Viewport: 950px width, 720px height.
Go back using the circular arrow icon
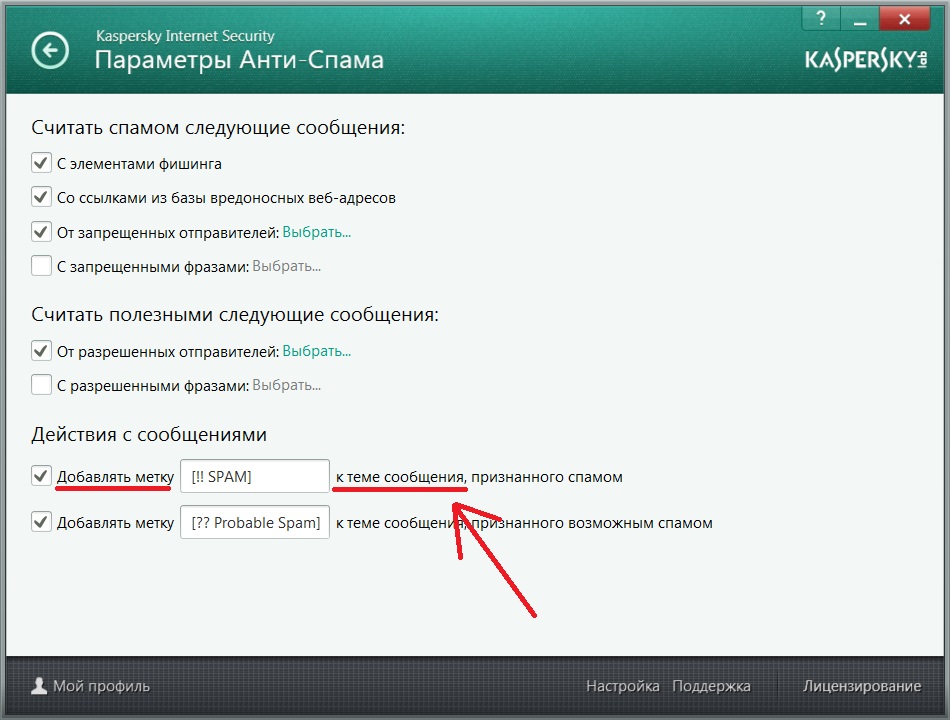click(50, 50)
